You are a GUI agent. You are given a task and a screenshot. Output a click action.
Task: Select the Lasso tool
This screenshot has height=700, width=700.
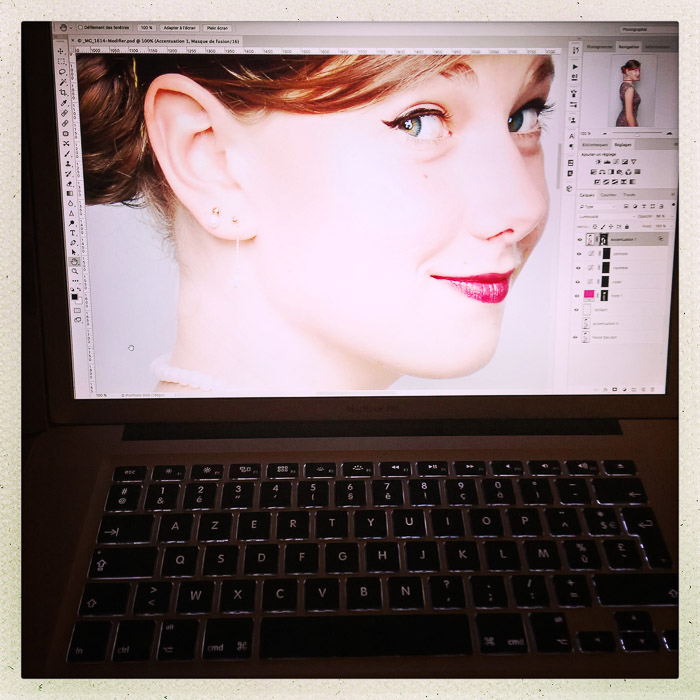[x=62, y=71]
